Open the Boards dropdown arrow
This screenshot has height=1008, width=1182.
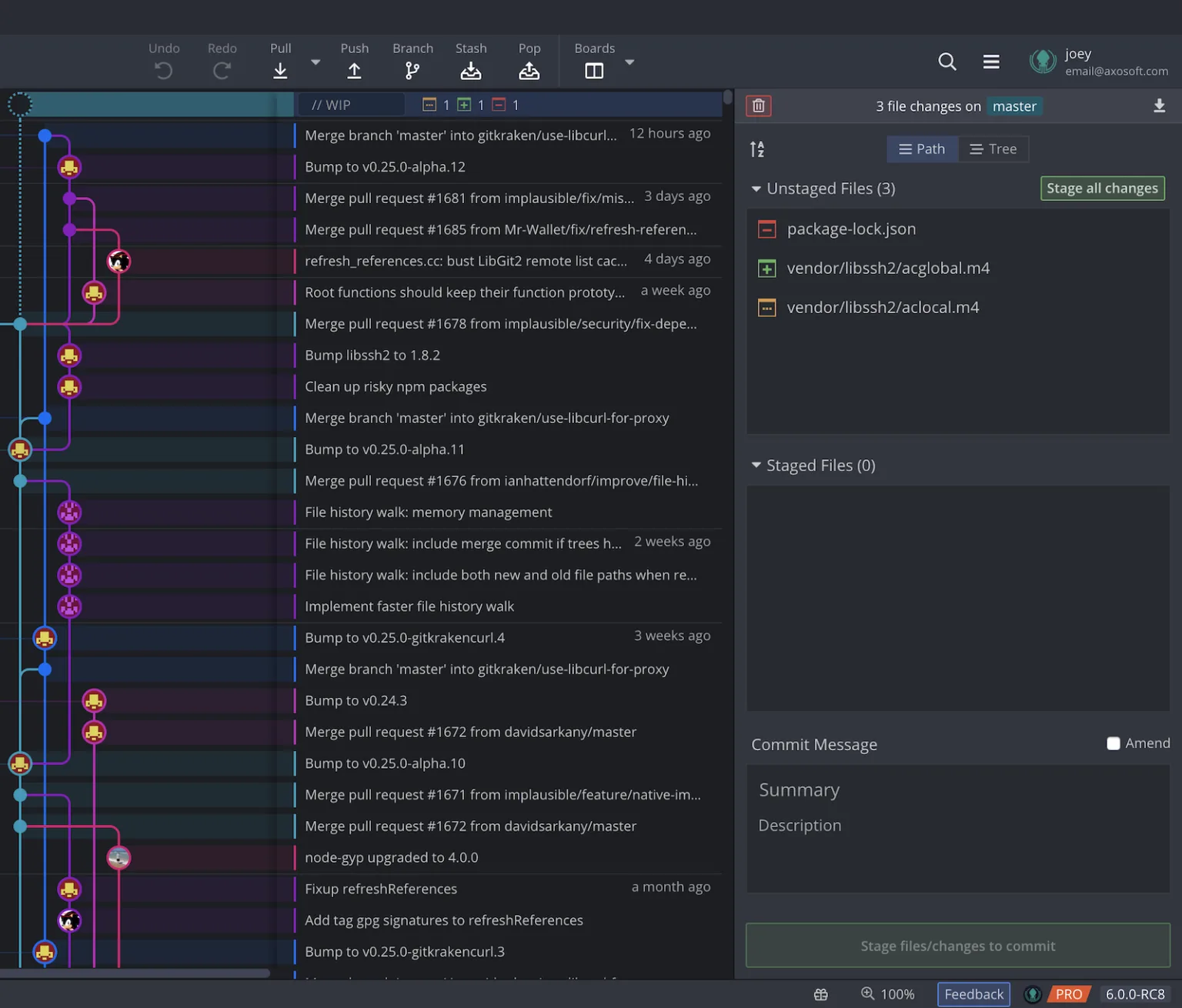(629, 62)
